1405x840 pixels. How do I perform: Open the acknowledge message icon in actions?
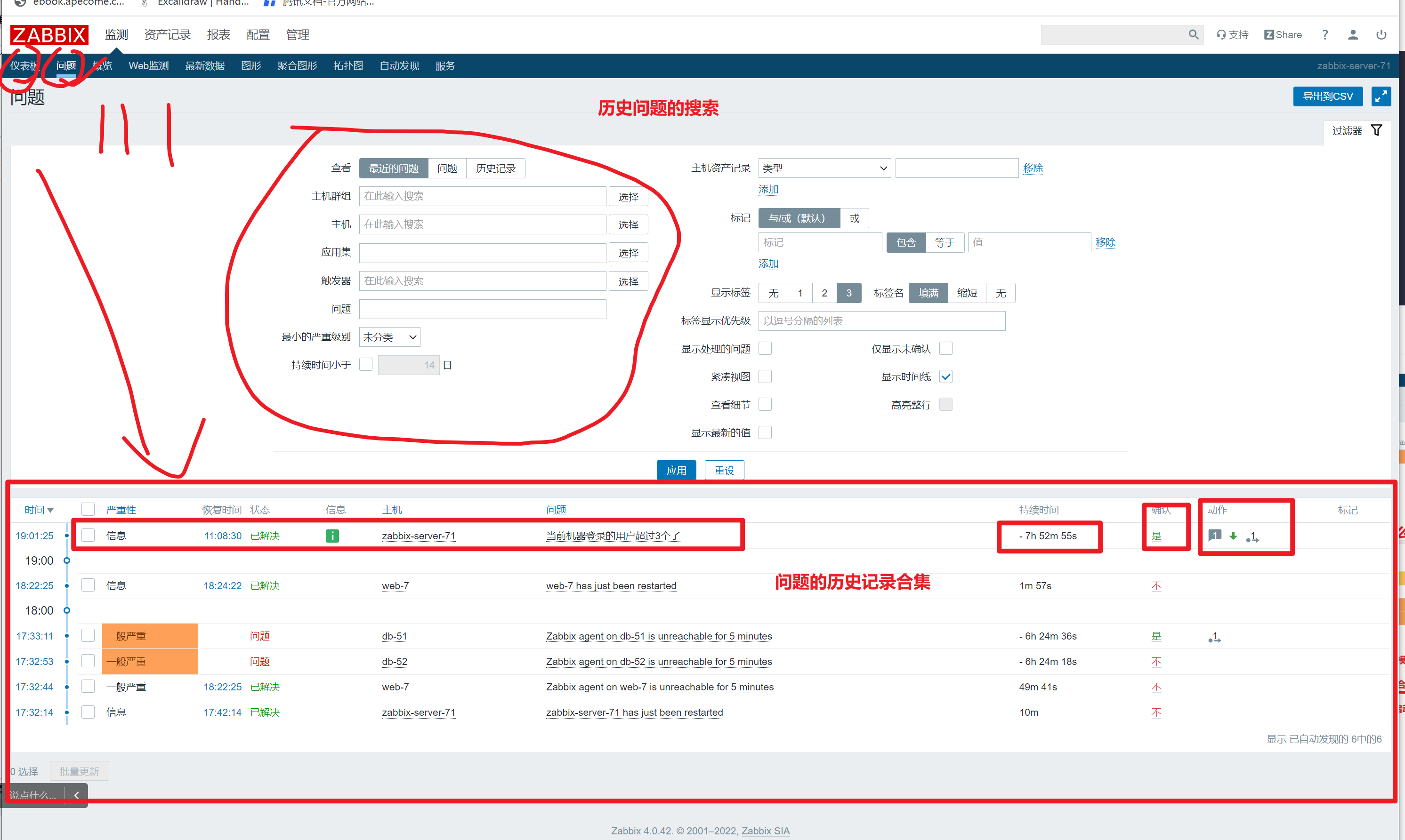[1214, 535]
